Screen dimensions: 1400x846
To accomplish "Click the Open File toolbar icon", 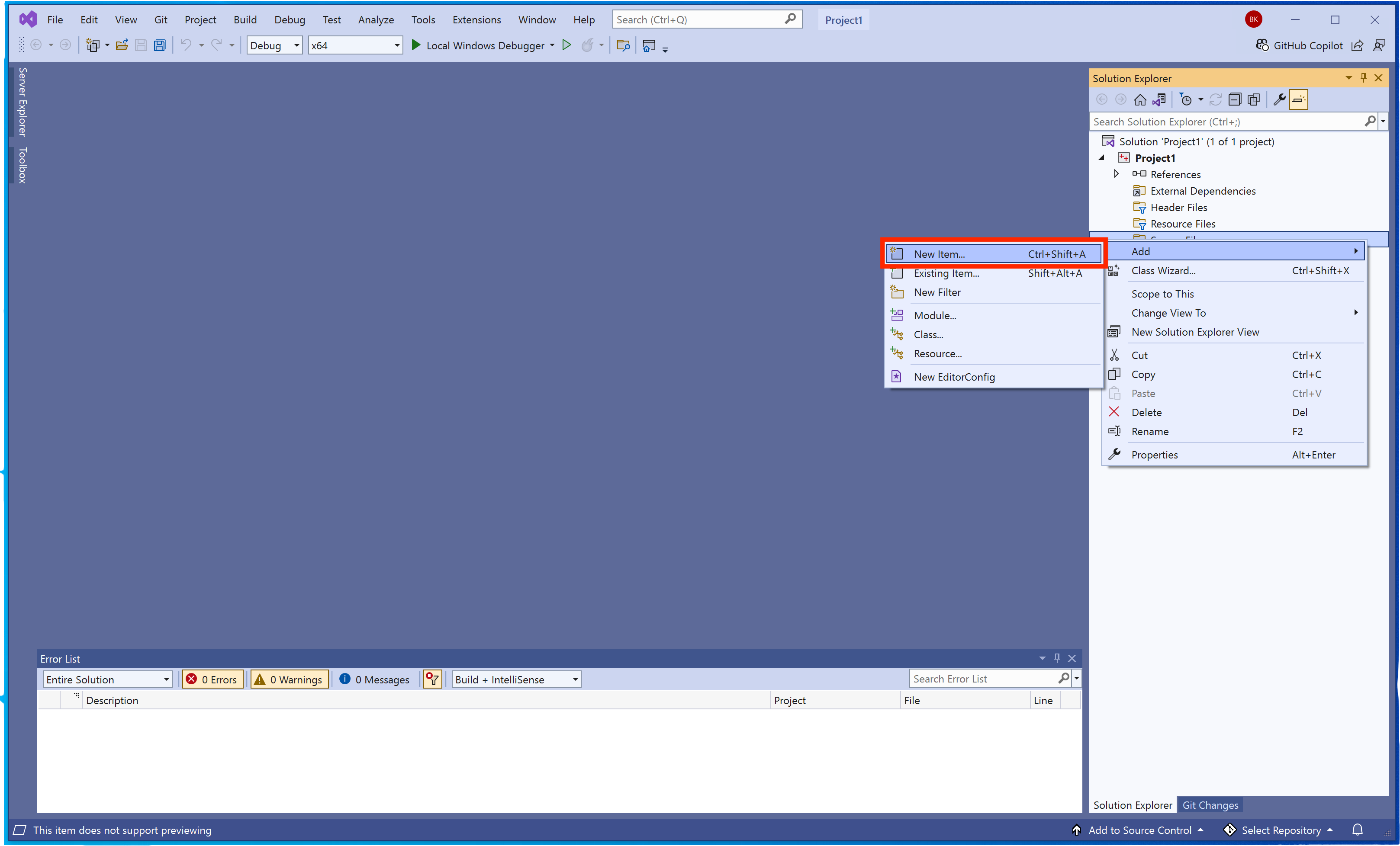I will pos(122,45).
